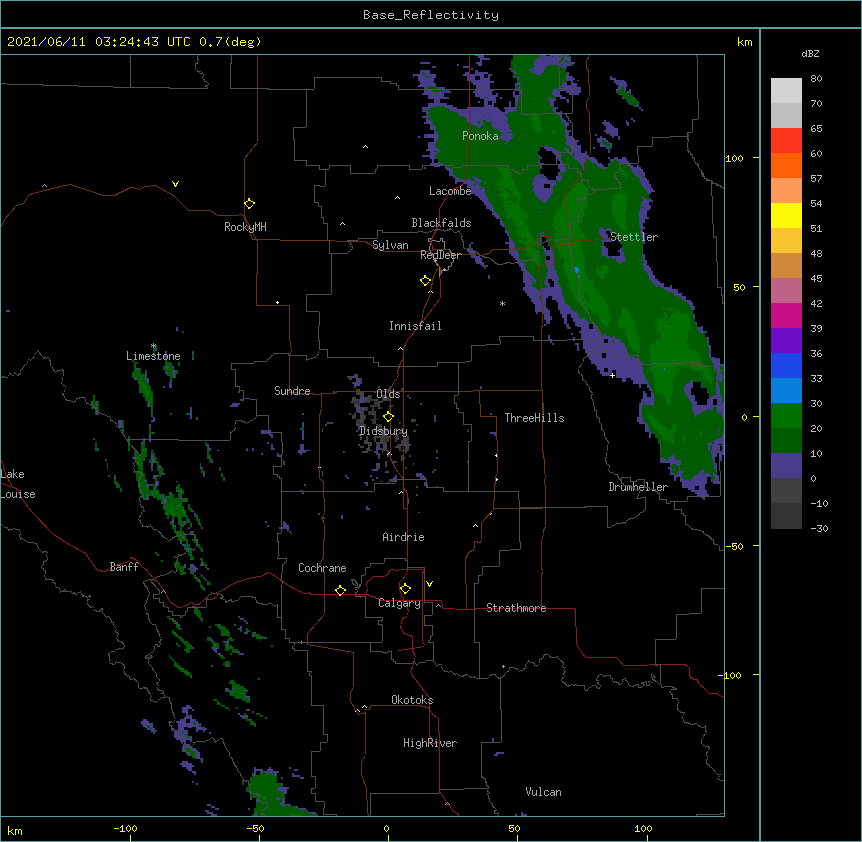Image resolution: width=862 pixels, height=842 pixels.
Task: Click the yellow diamond marker below Olds
Action: point(388,417)
